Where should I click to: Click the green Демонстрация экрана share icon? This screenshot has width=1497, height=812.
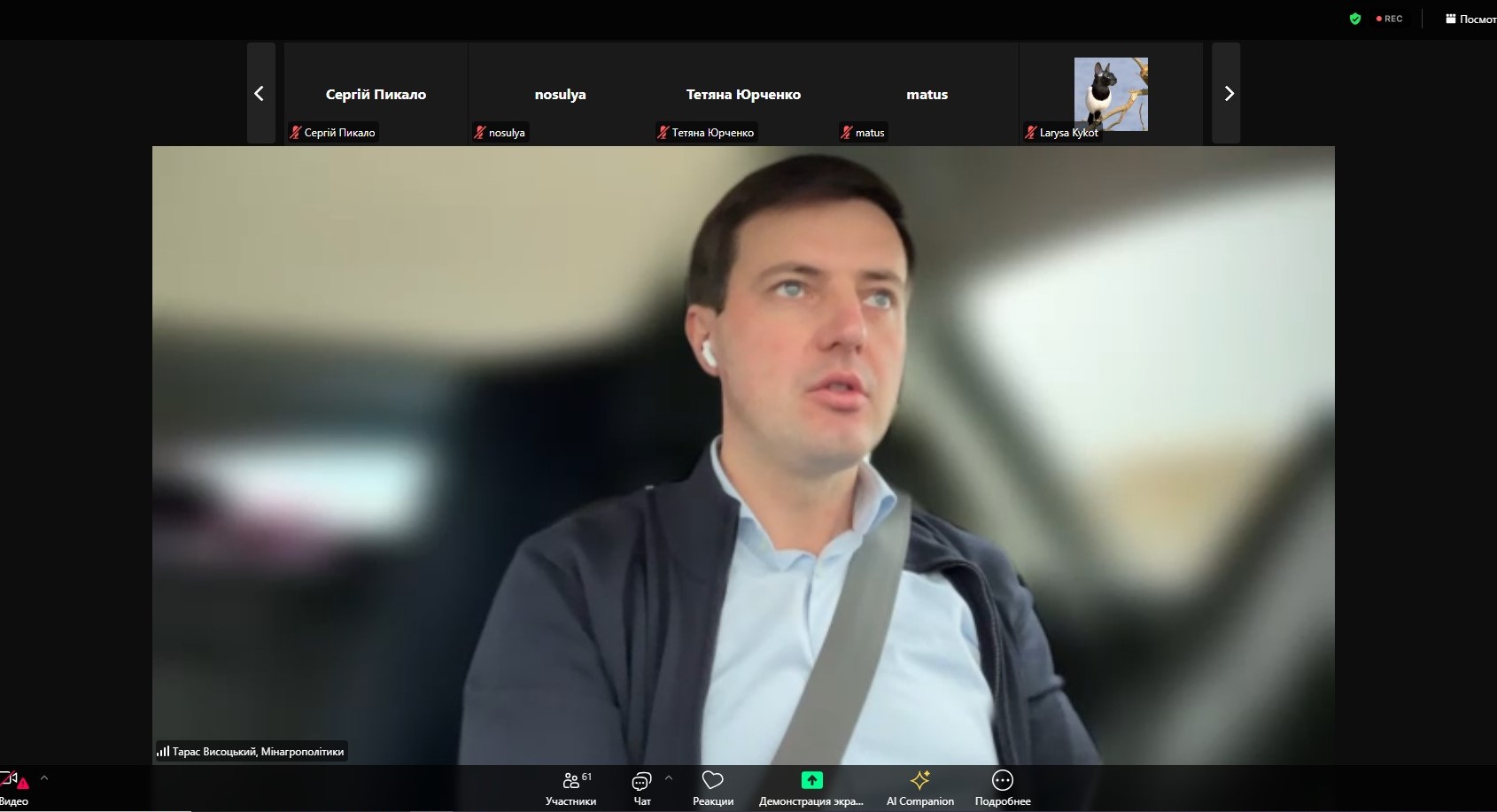811,780
